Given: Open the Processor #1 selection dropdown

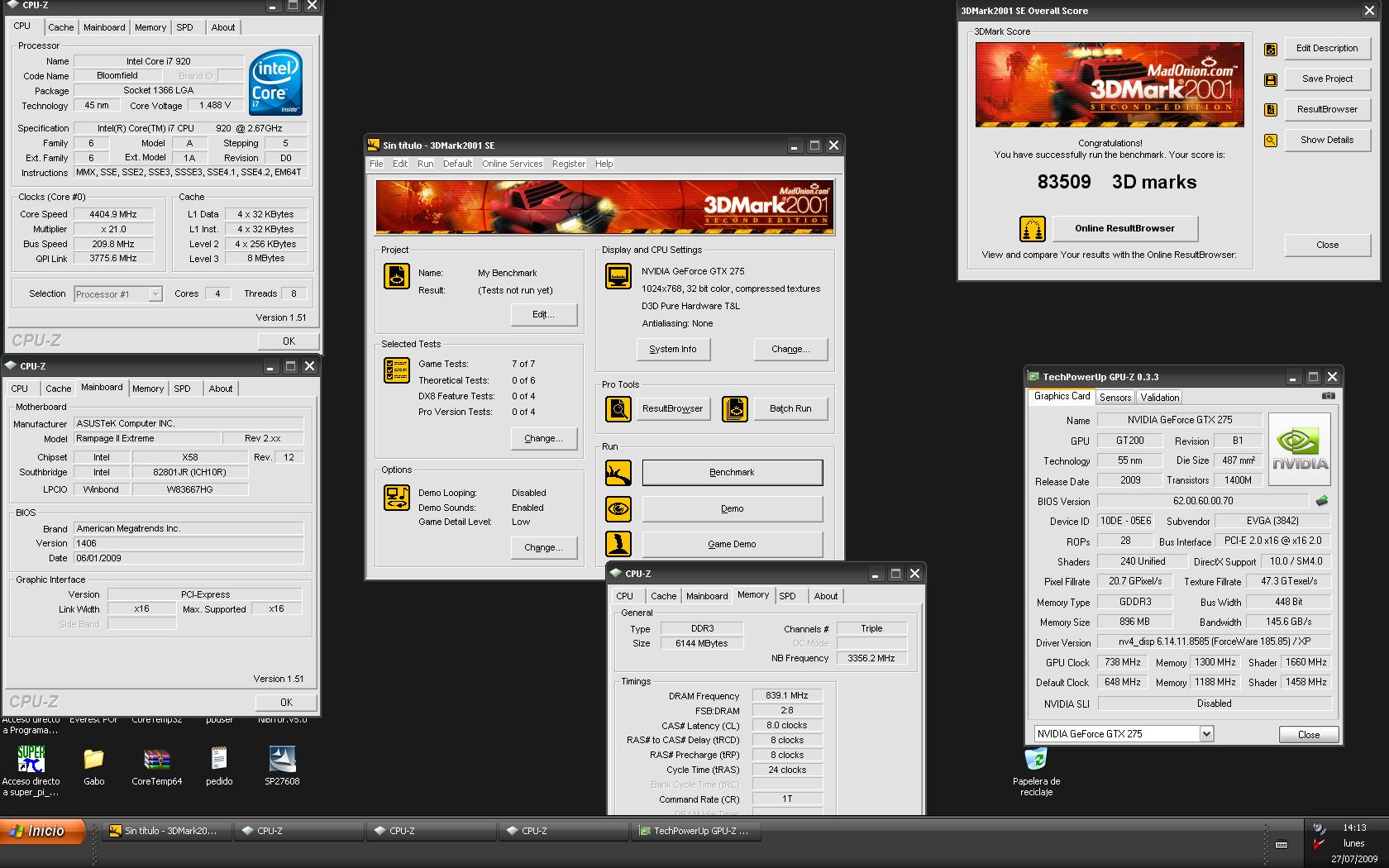Looking at the screenshot, I should [x=155, y=294].
